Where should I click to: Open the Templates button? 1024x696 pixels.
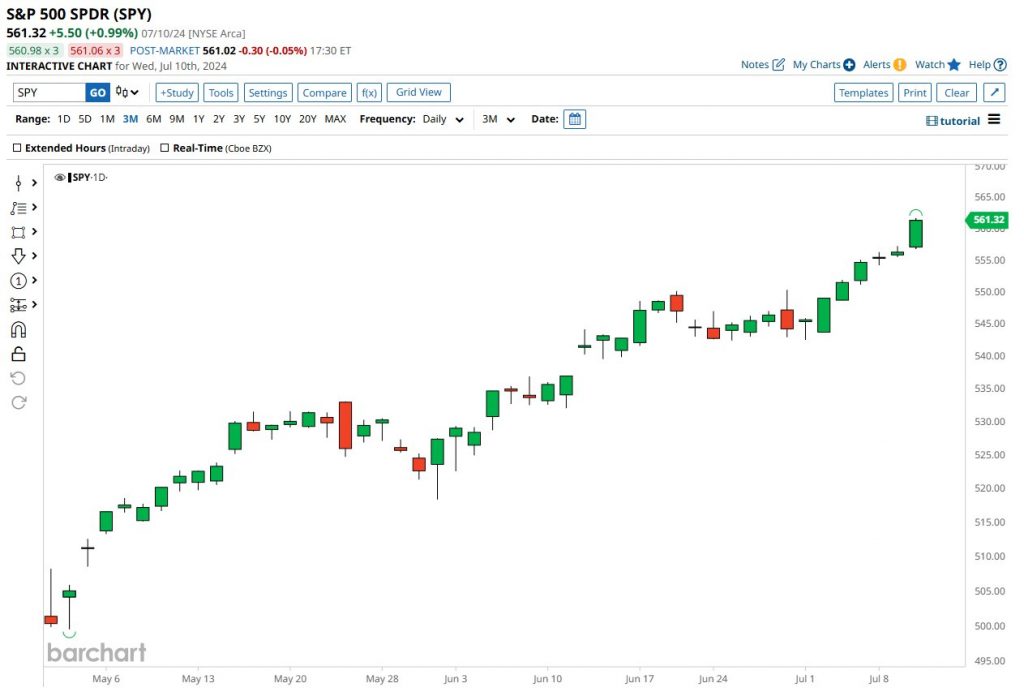(863, 93)
